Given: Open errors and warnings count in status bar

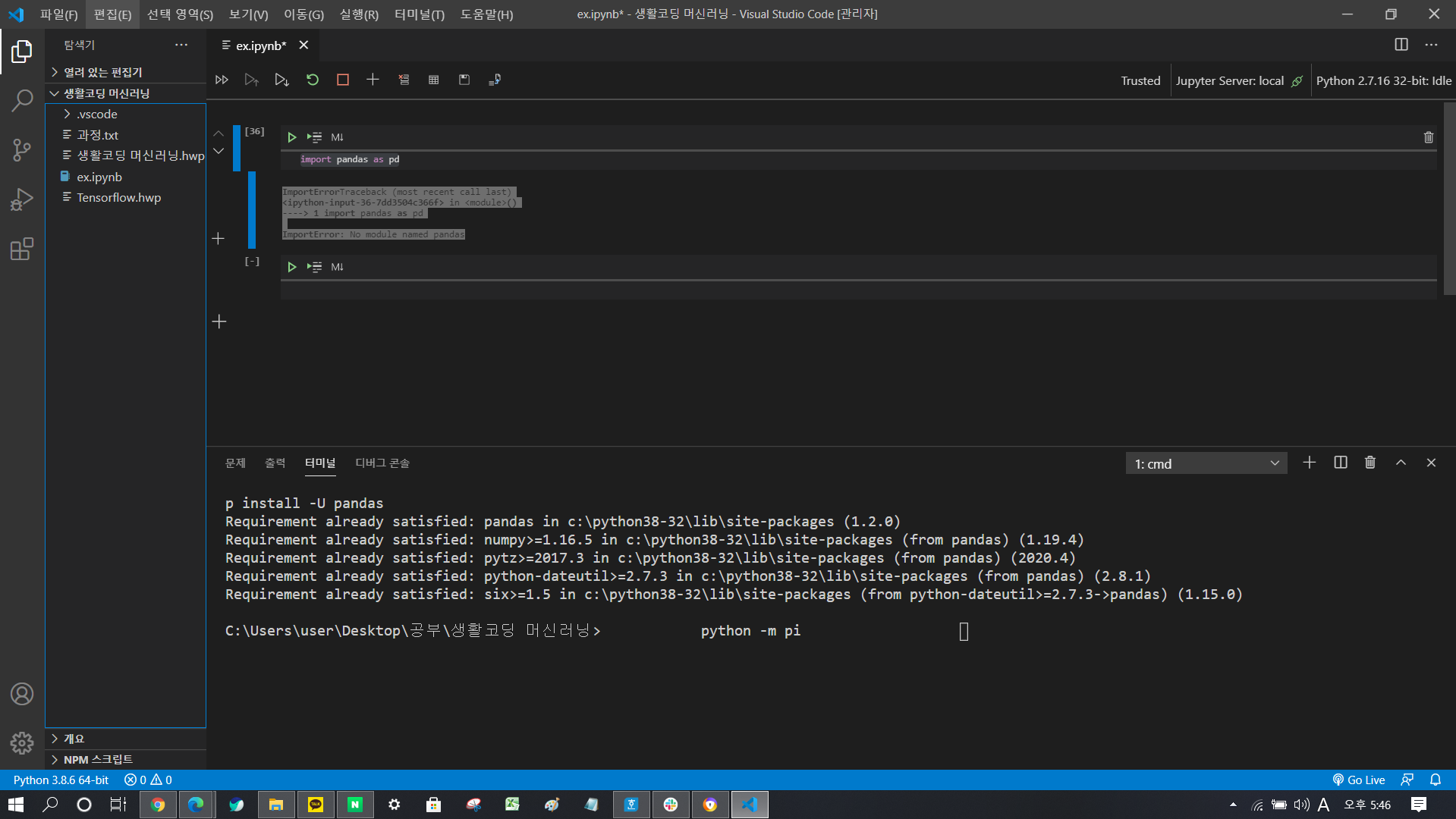Looking at the screenshot, I should 148,780.
